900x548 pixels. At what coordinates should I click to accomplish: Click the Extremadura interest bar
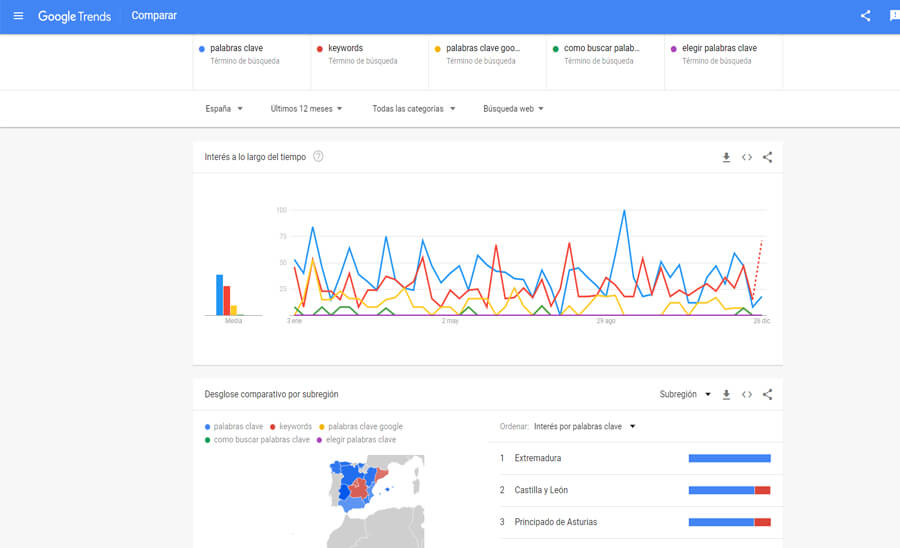point(730,458)
